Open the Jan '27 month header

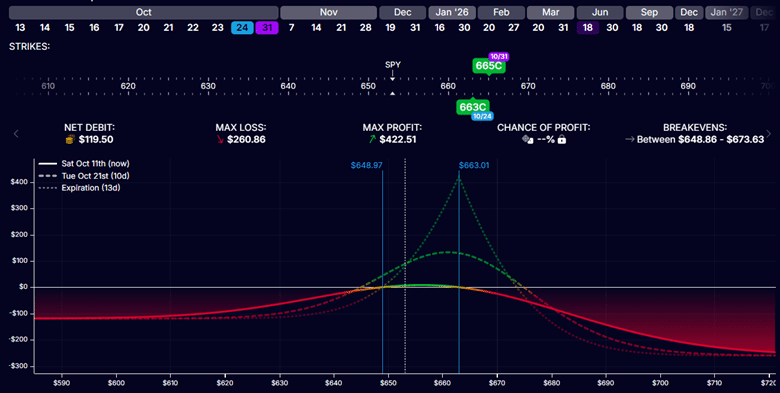click(727, 12)
